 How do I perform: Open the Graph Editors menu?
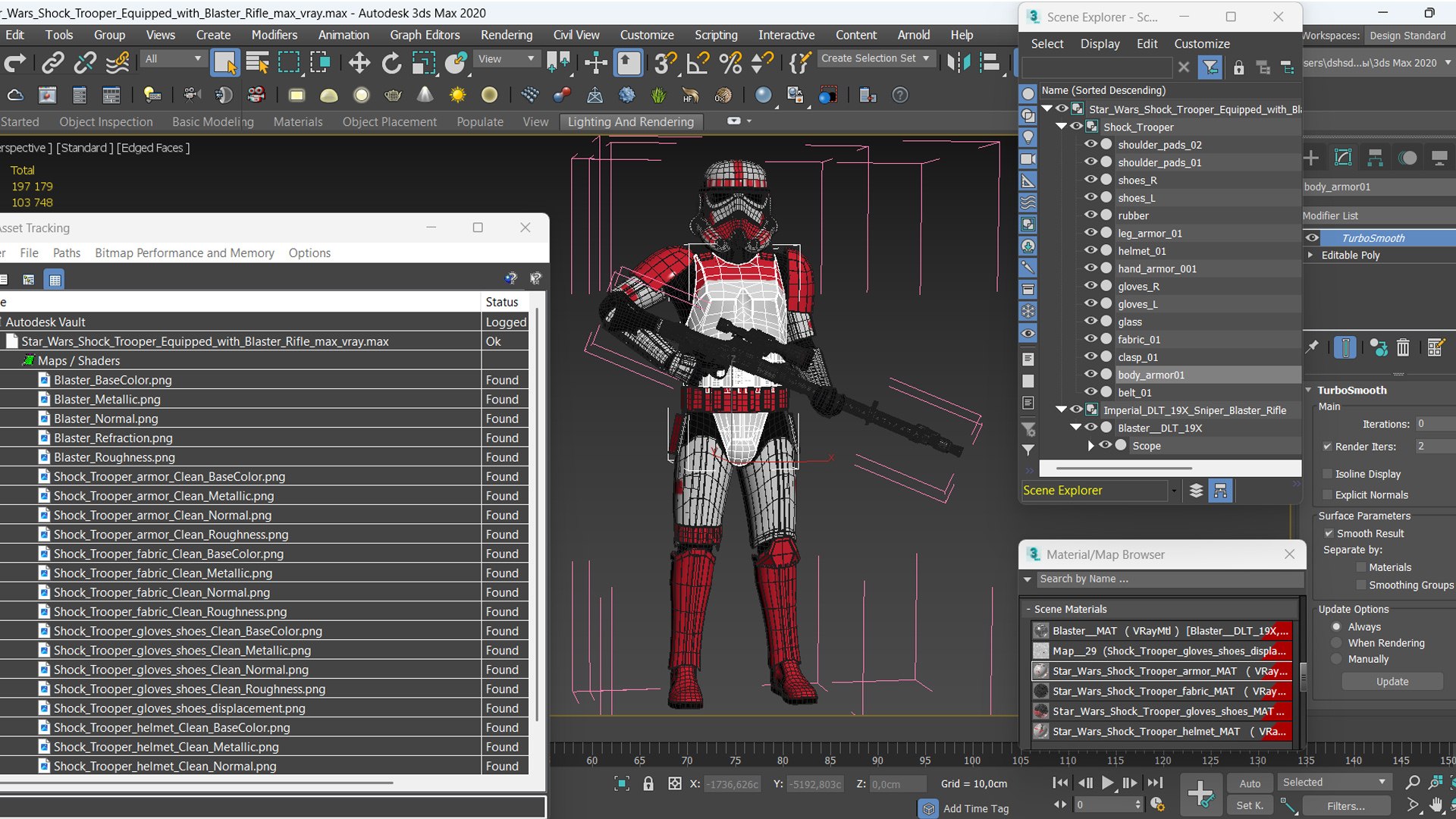pyautogui.click(x=425, y=35)
